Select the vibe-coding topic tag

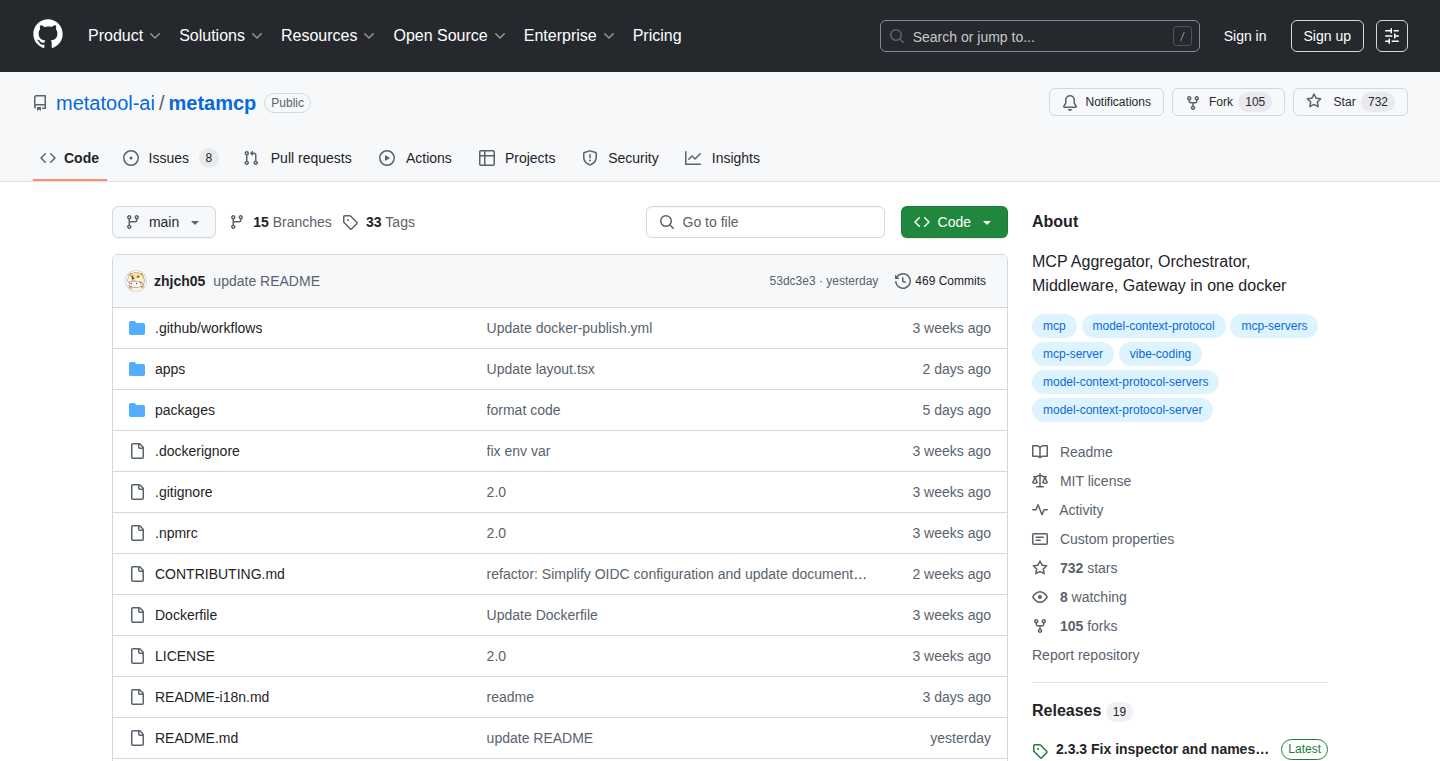[x=1160, y=354]
